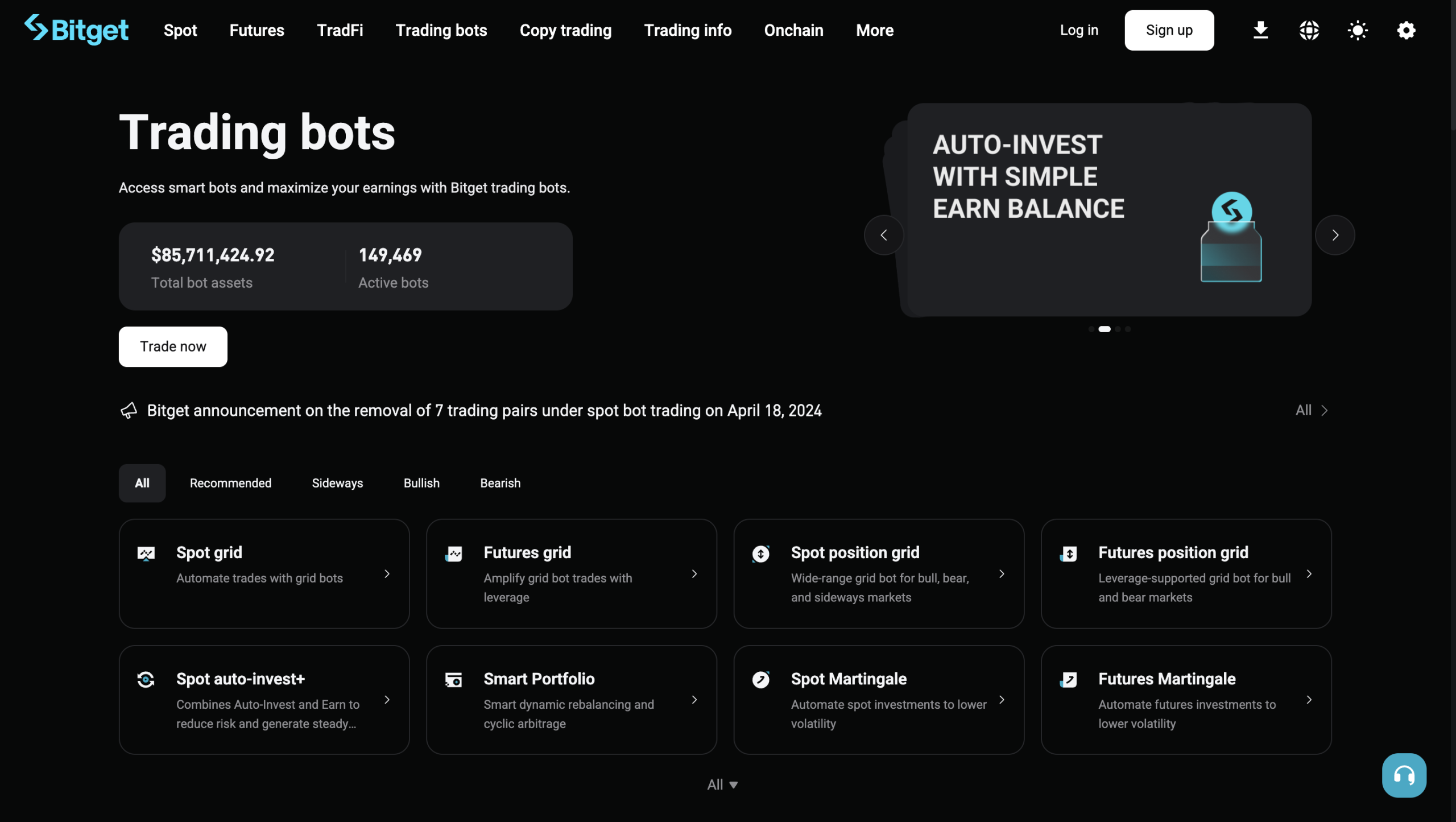This screenshot has height=822, width=1456.
Task: Select the third carousel indicator dot
Action: [1118, 329]
